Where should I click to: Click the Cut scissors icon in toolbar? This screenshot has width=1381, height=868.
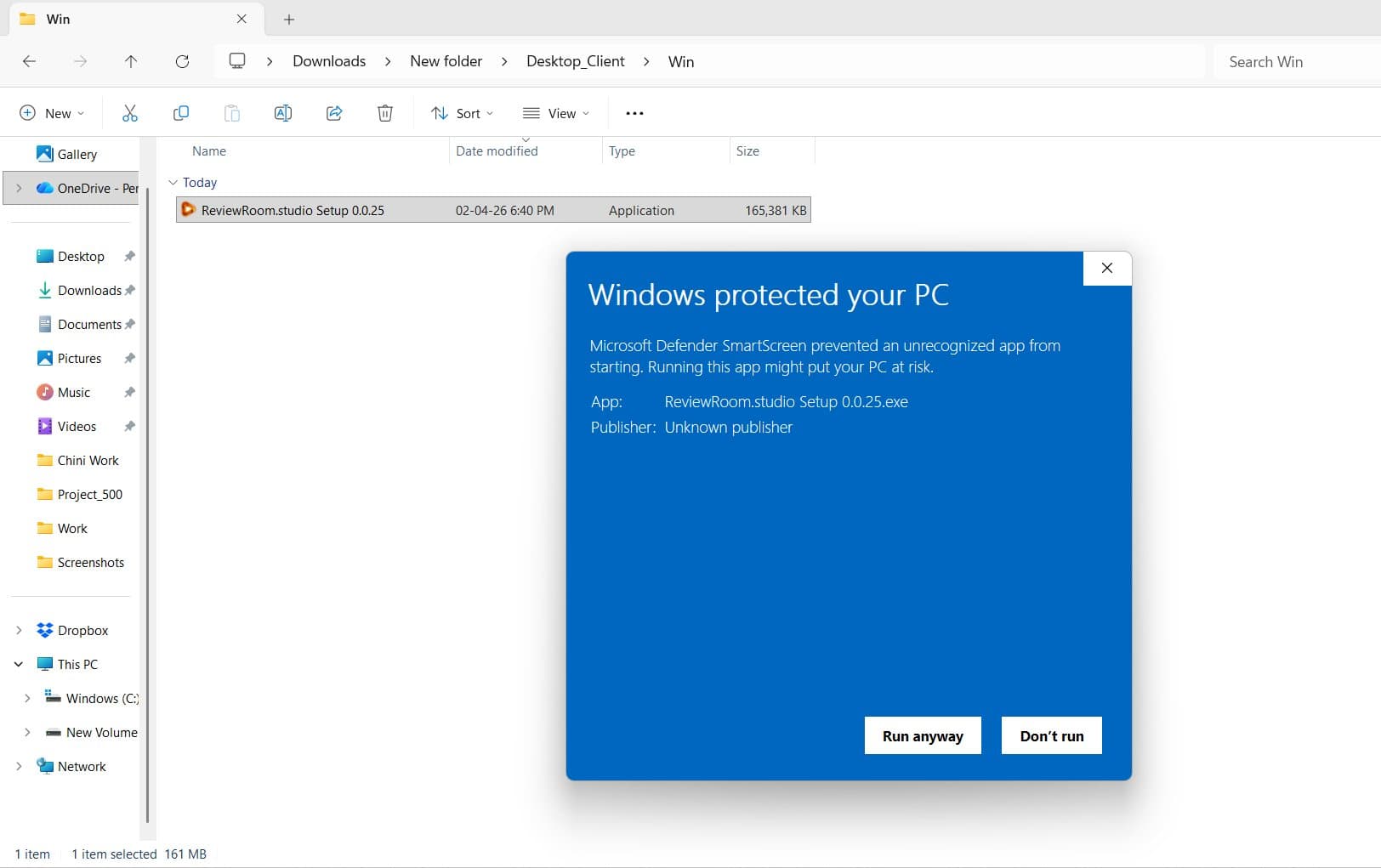(x=130, y=113)
